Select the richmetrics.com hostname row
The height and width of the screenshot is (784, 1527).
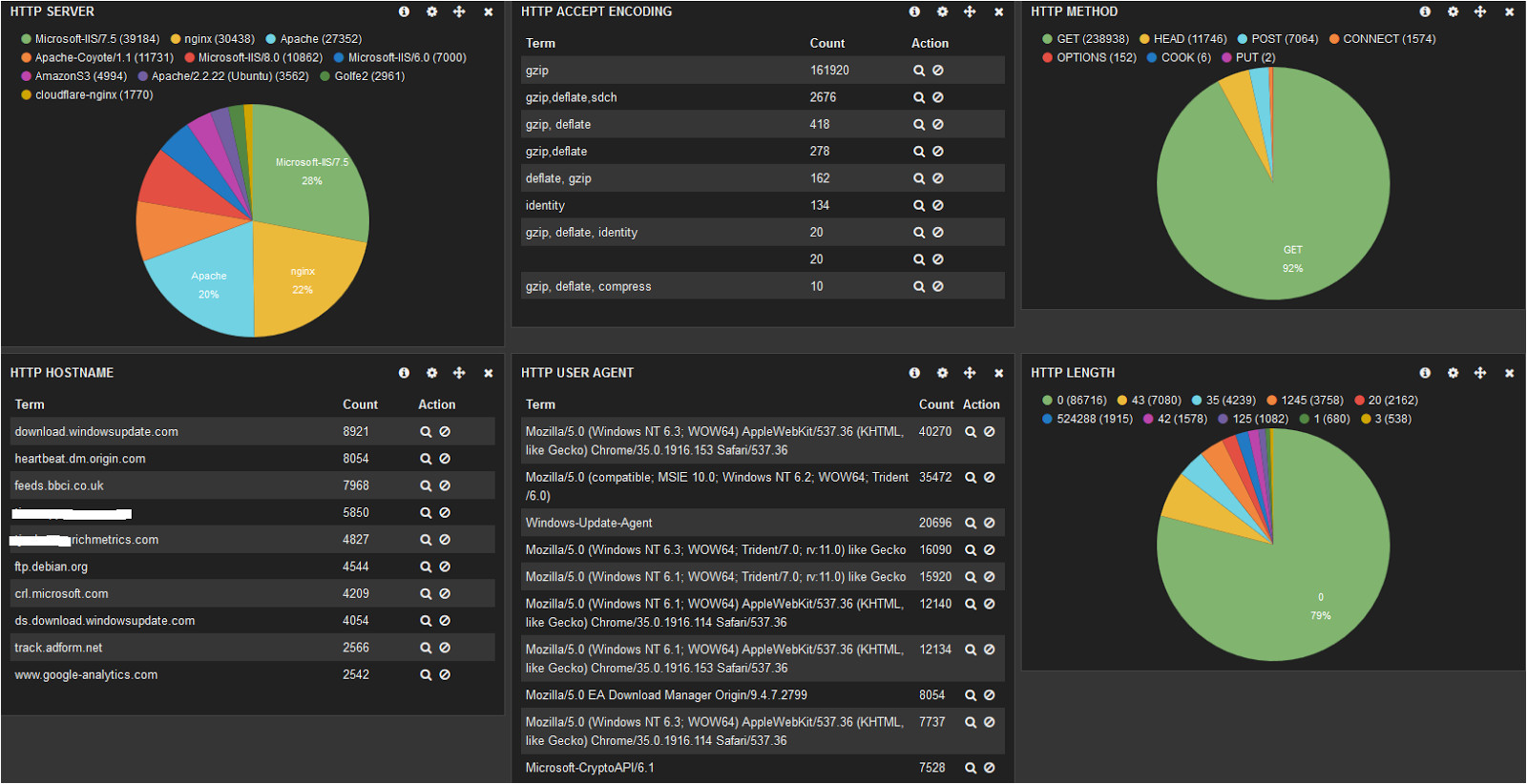252,540
